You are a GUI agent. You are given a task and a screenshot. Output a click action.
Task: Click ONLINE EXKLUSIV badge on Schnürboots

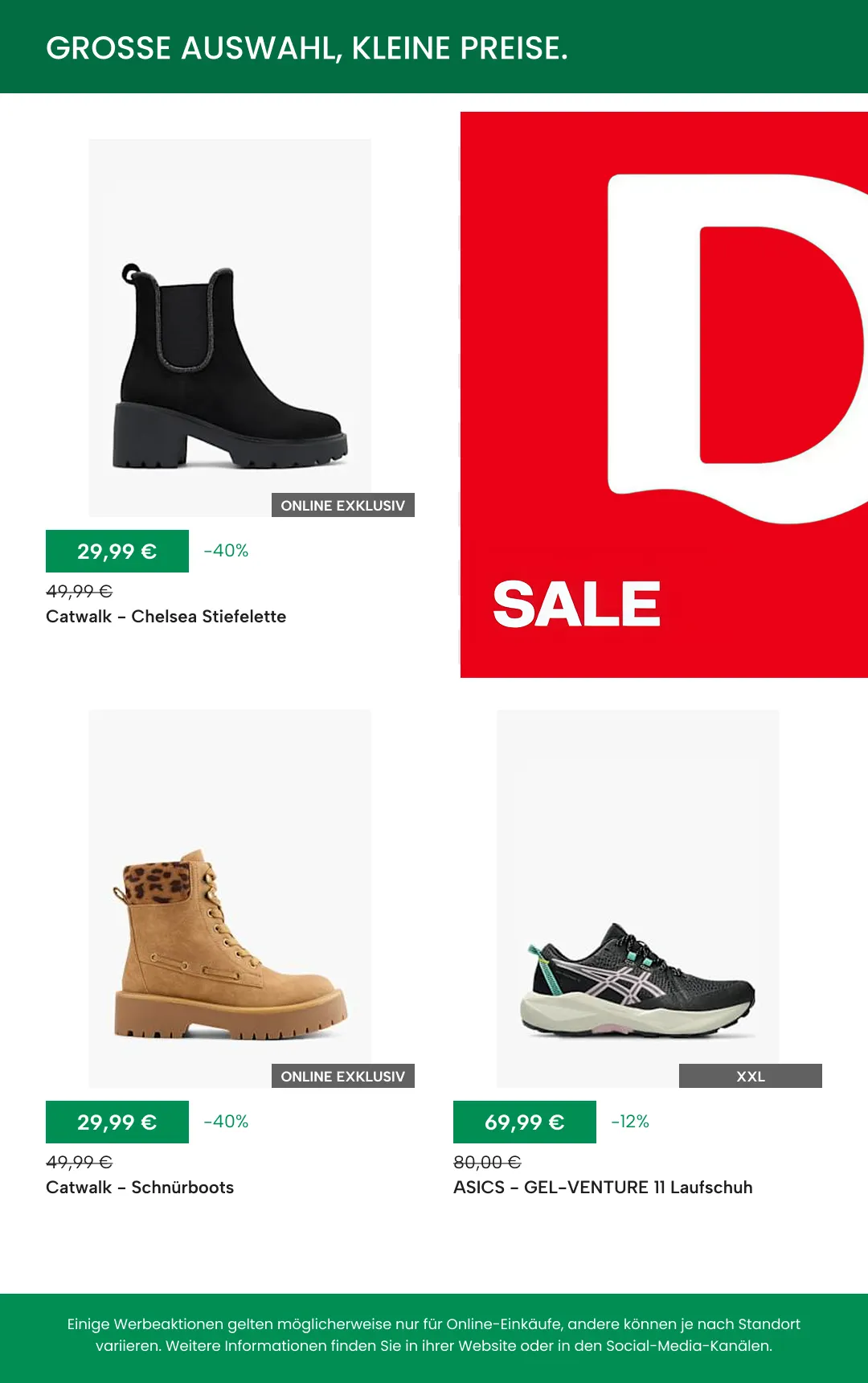343,1076
